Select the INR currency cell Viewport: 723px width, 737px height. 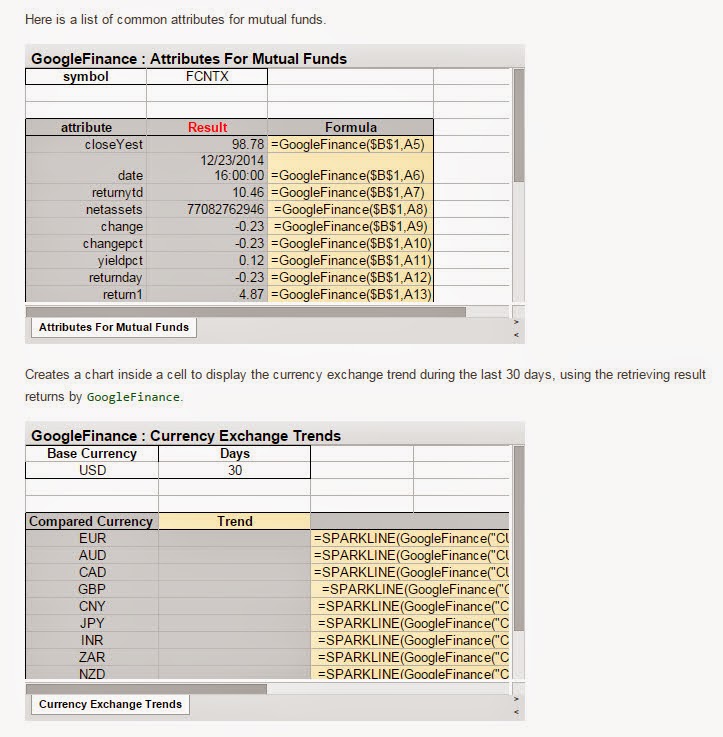click(x=92, y=640)
